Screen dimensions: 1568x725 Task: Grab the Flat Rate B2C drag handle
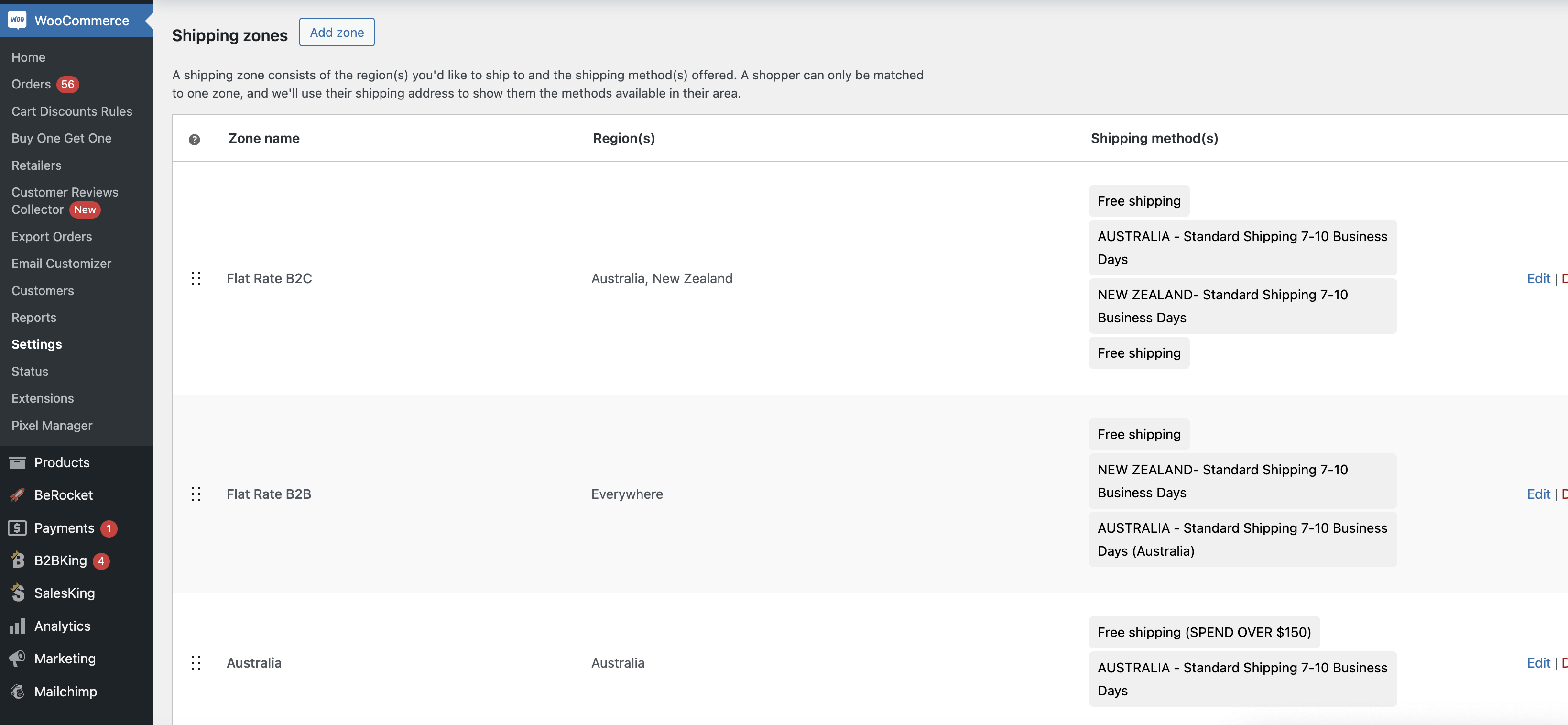(196, 278)
